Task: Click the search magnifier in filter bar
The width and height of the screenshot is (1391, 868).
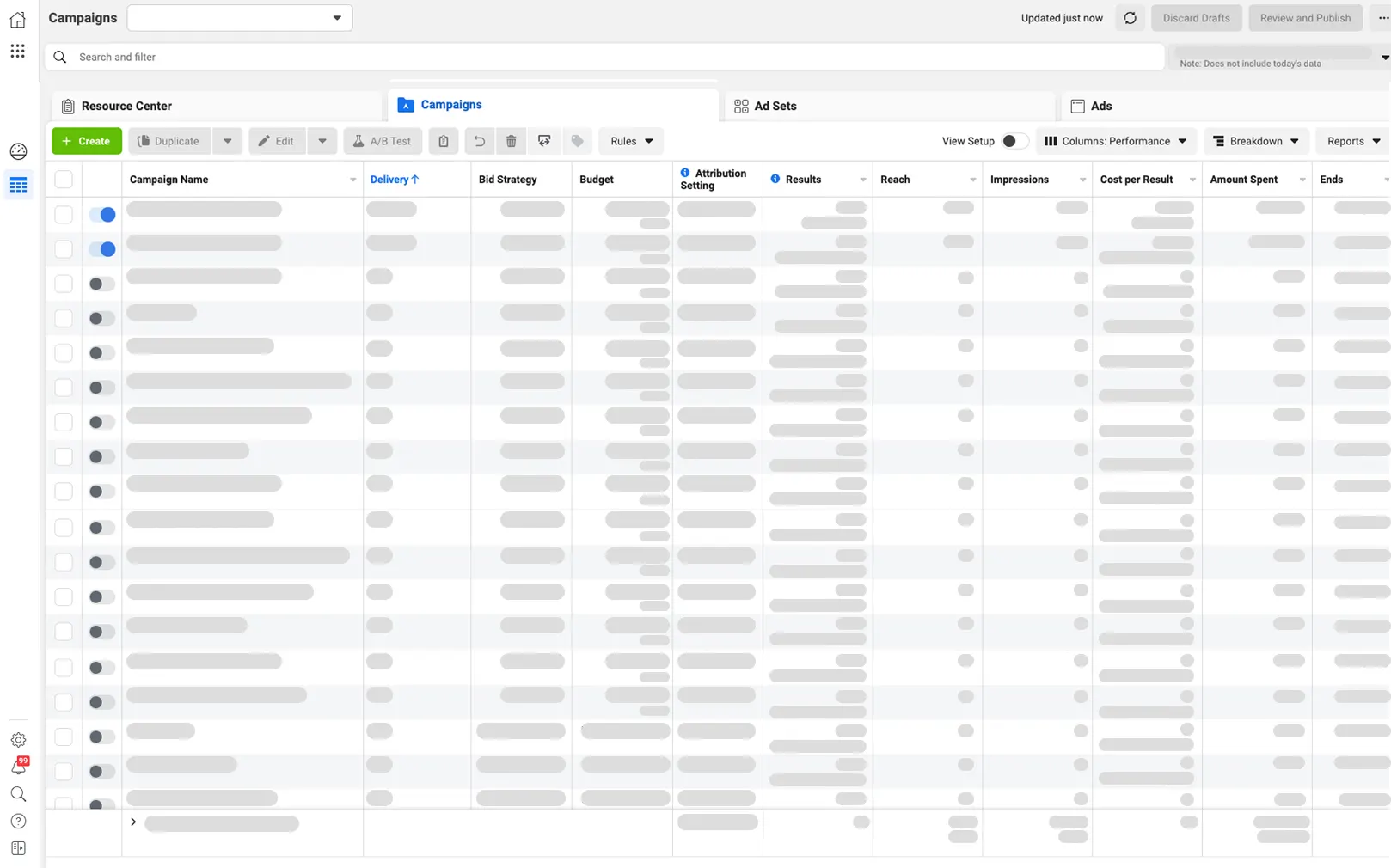Action: coord(59,57)
